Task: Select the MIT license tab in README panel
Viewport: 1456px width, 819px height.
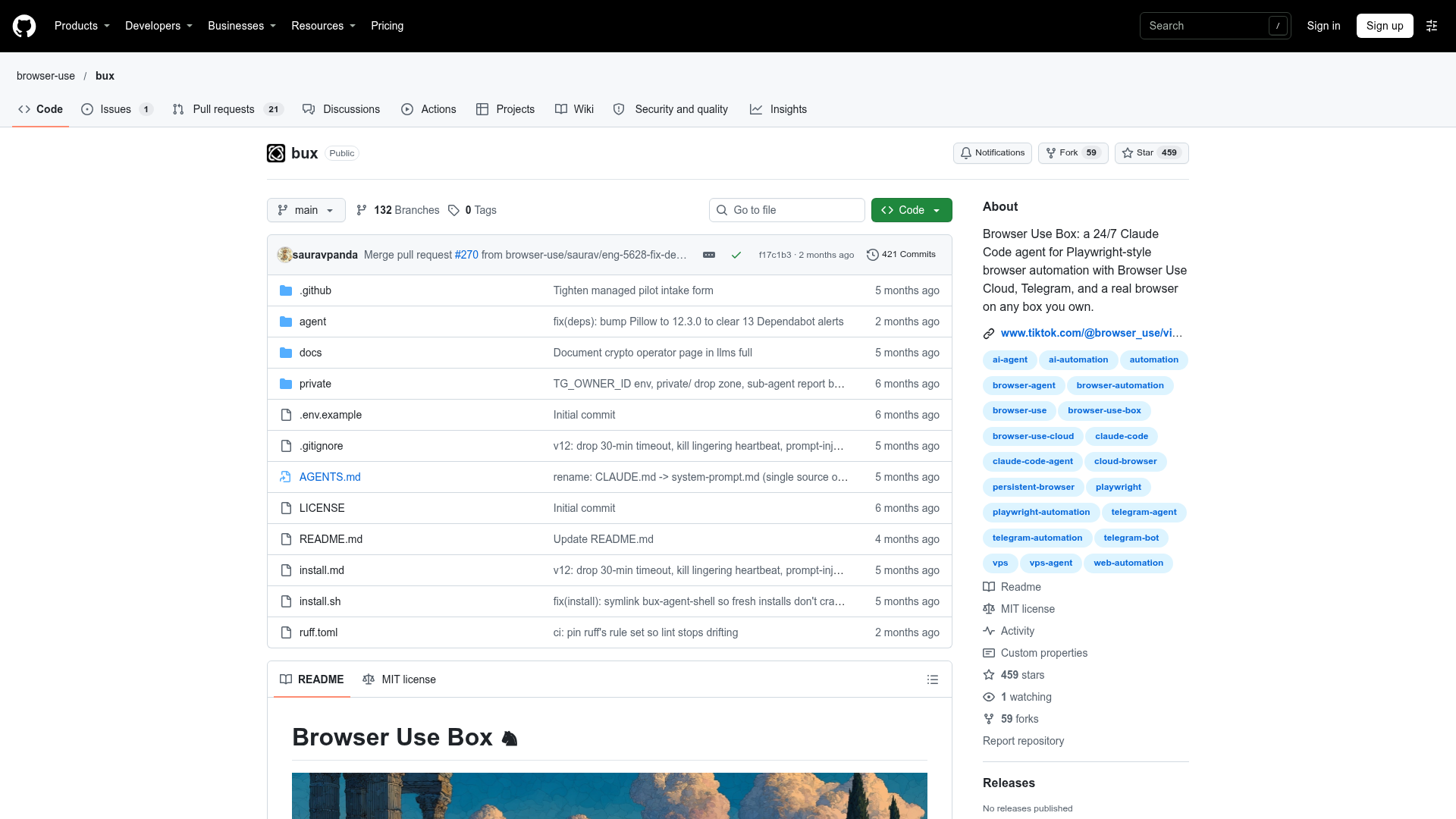Action: 399,679
